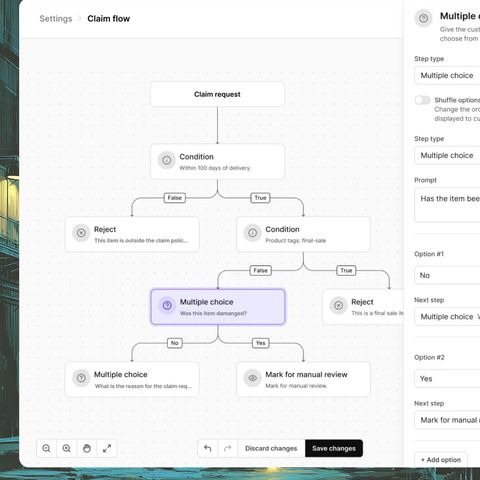The image size is (480, 480).
Task: Click 'Within 100 days of delivery' text
Action: [x=215, y=168]
